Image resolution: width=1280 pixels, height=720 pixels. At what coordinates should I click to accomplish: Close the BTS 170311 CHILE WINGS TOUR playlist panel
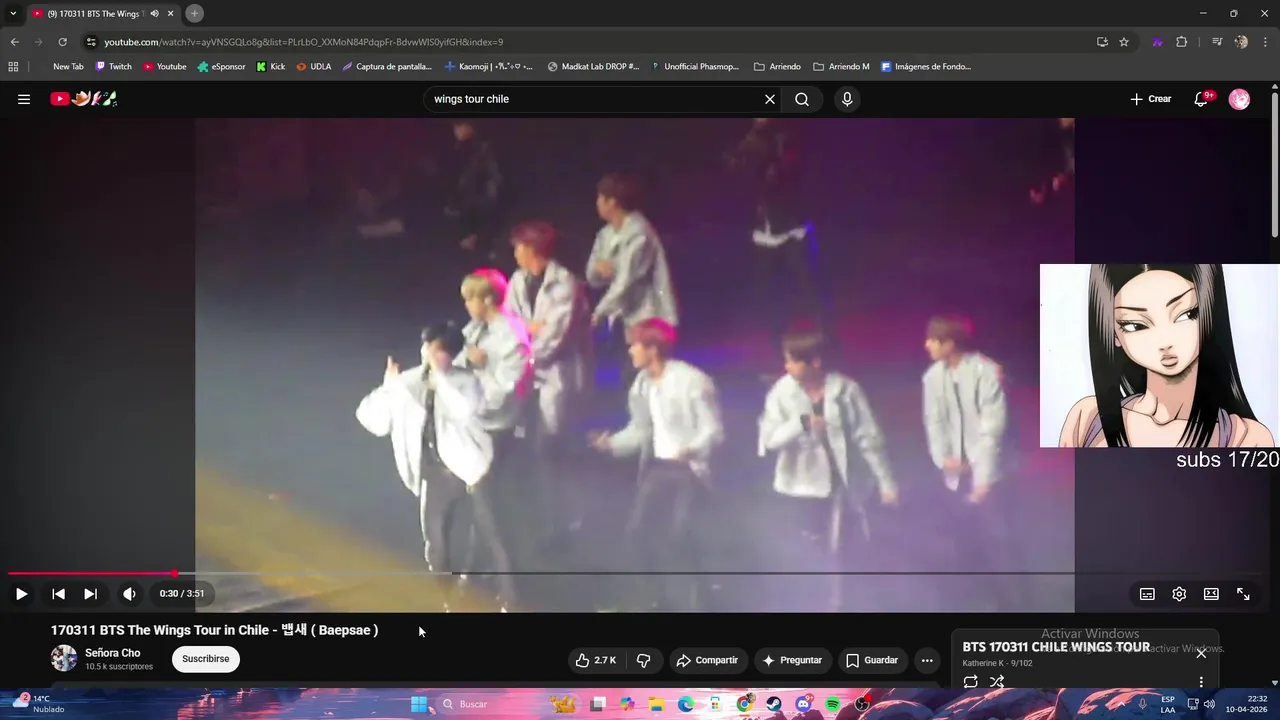coord(1201,653)
